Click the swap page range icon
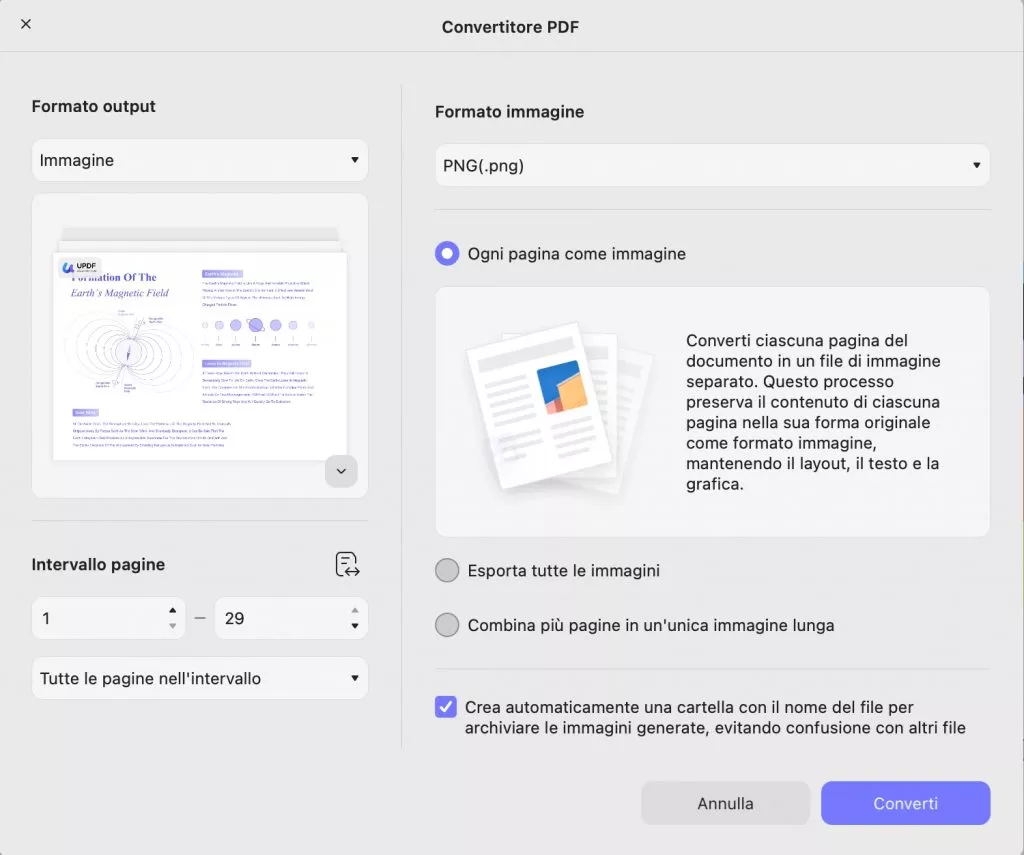Image resolution: width=1024 pixels, height=855 pixels. (347, 565)
